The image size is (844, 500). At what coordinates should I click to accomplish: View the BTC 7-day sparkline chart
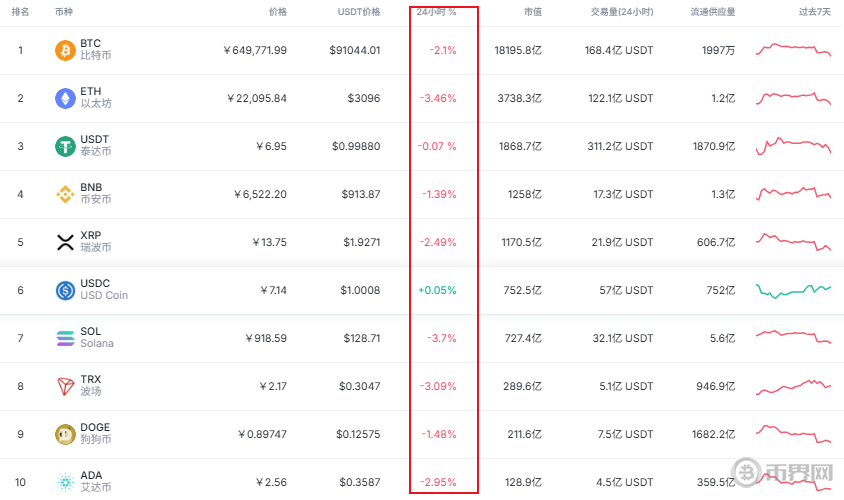pos(793,50)
